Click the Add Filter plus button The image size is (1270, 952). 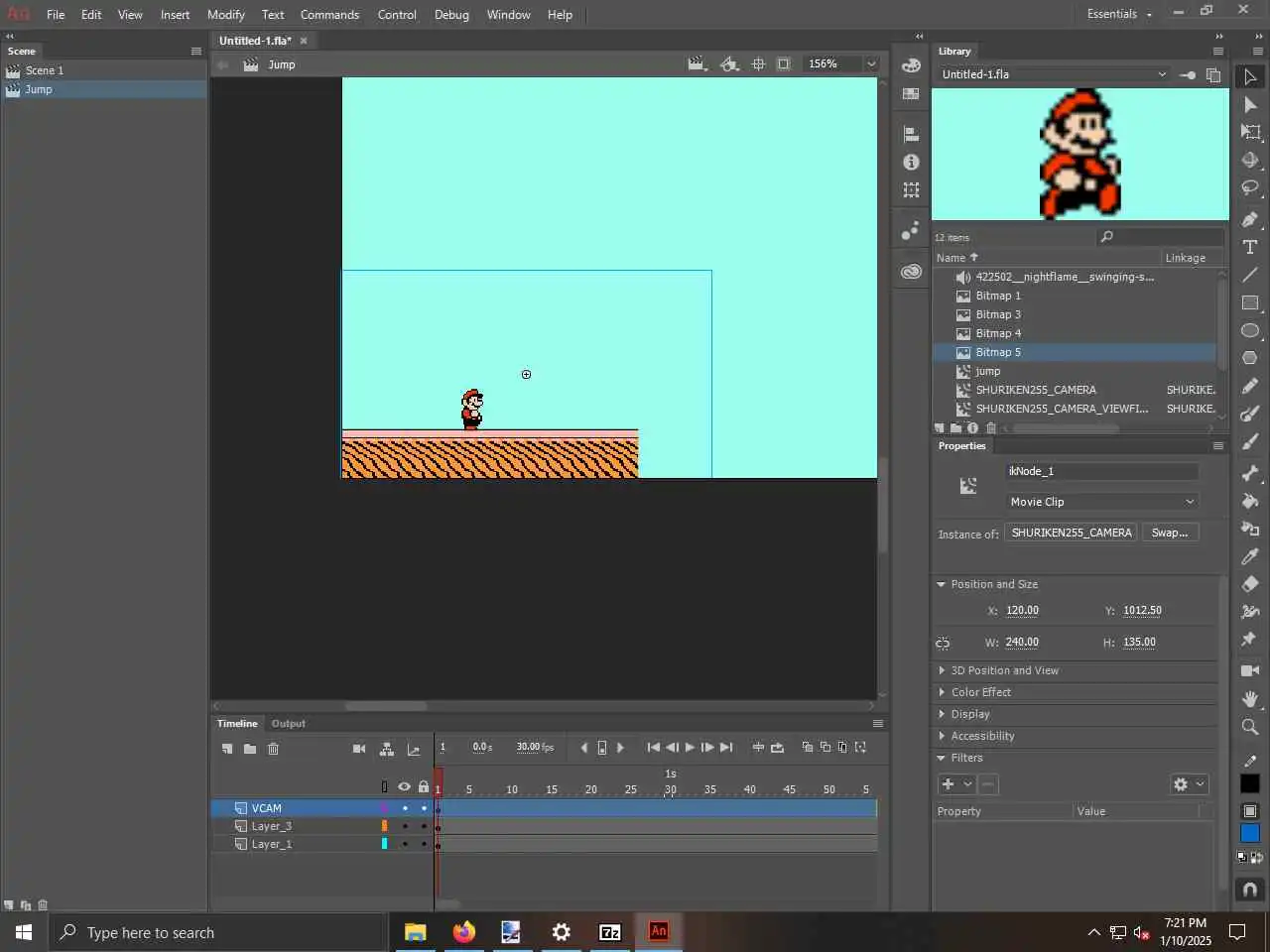948,784
